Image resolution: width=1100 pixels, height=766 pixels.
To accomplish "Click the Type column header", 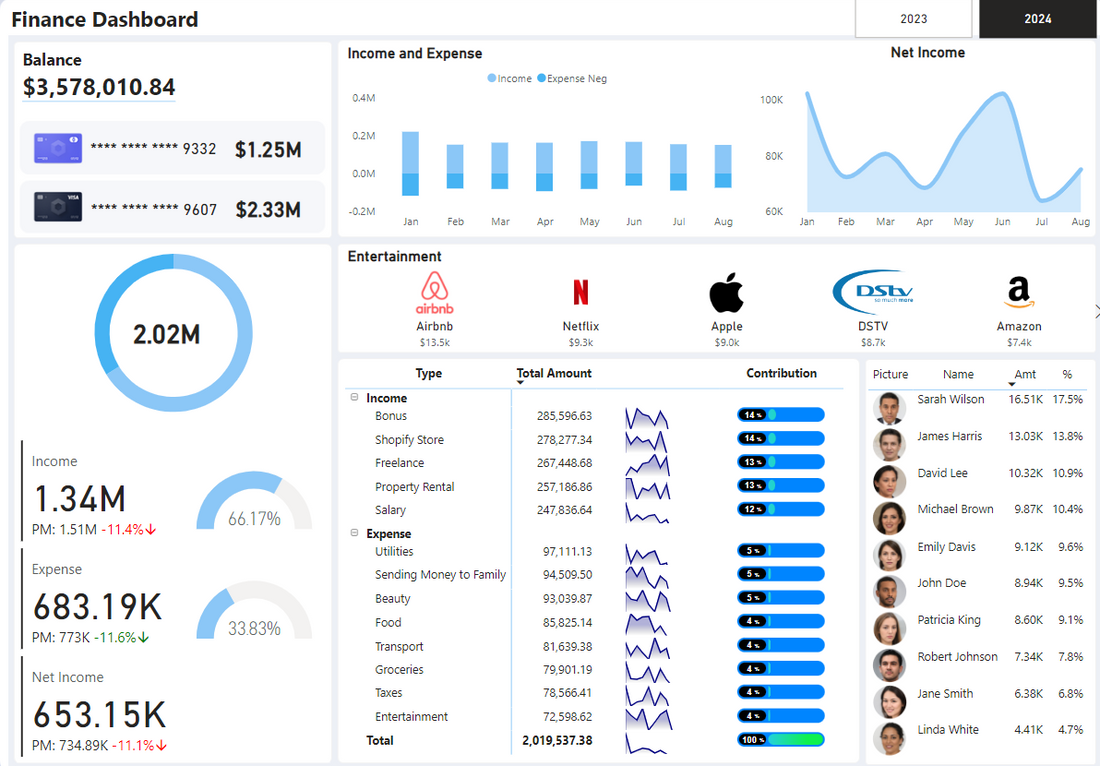I will 429,373.
